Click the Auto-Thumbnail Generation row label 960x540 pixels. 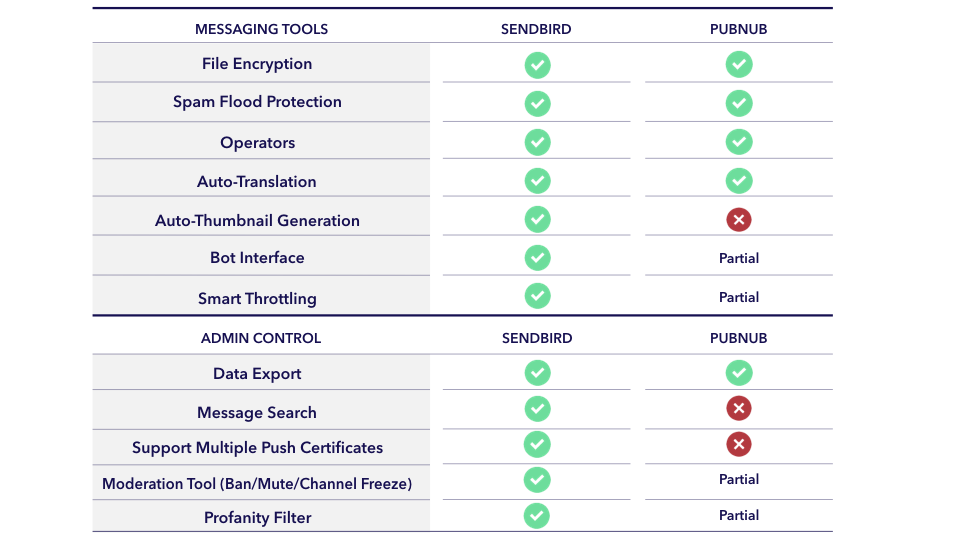coord(257,220)
